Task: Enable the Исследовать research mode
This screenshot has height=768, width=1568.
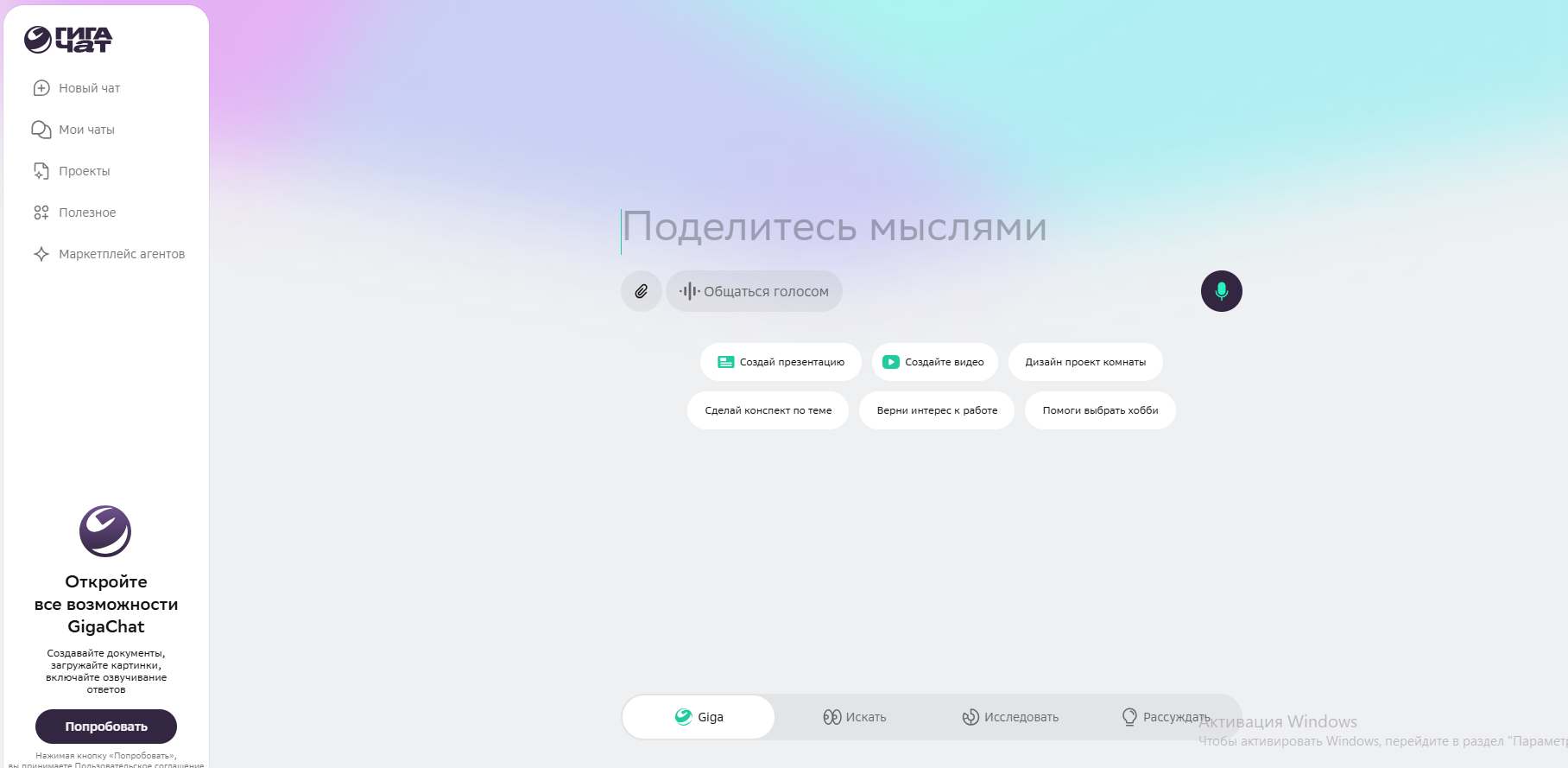Action: 1010,717
